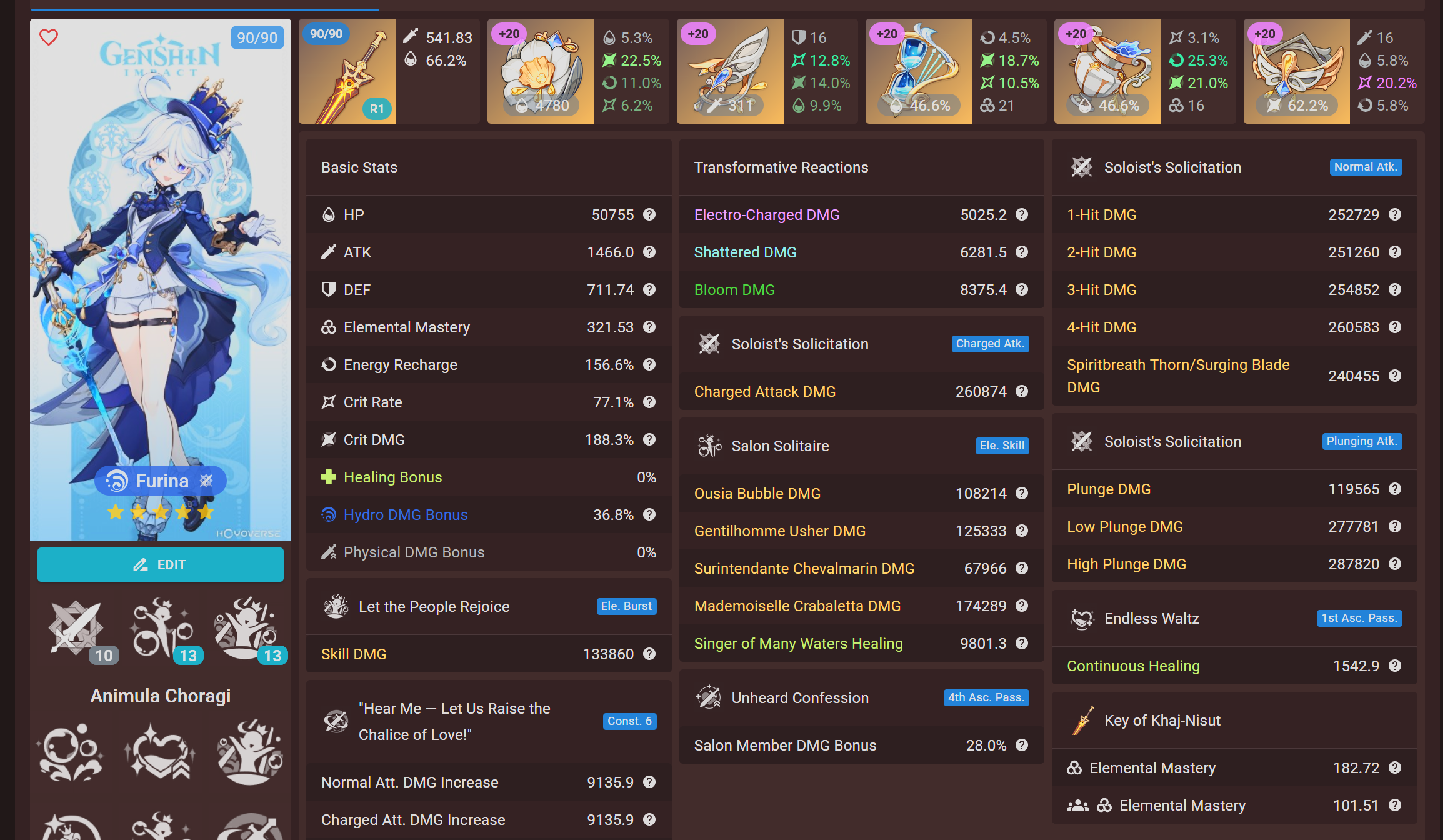
Task: Open the flower artifact card showing 4780
Action: point(578,71)
